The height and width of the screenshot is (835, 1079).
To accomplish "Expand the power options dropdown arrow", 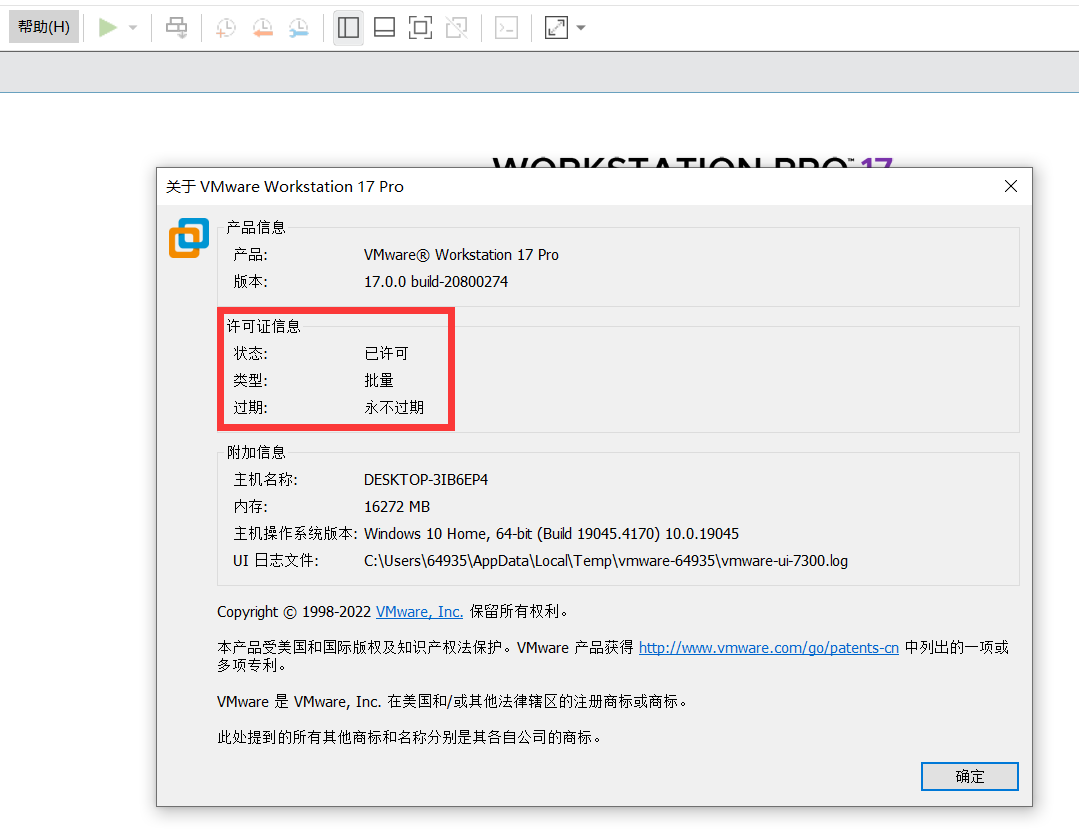I will [133, 28].
